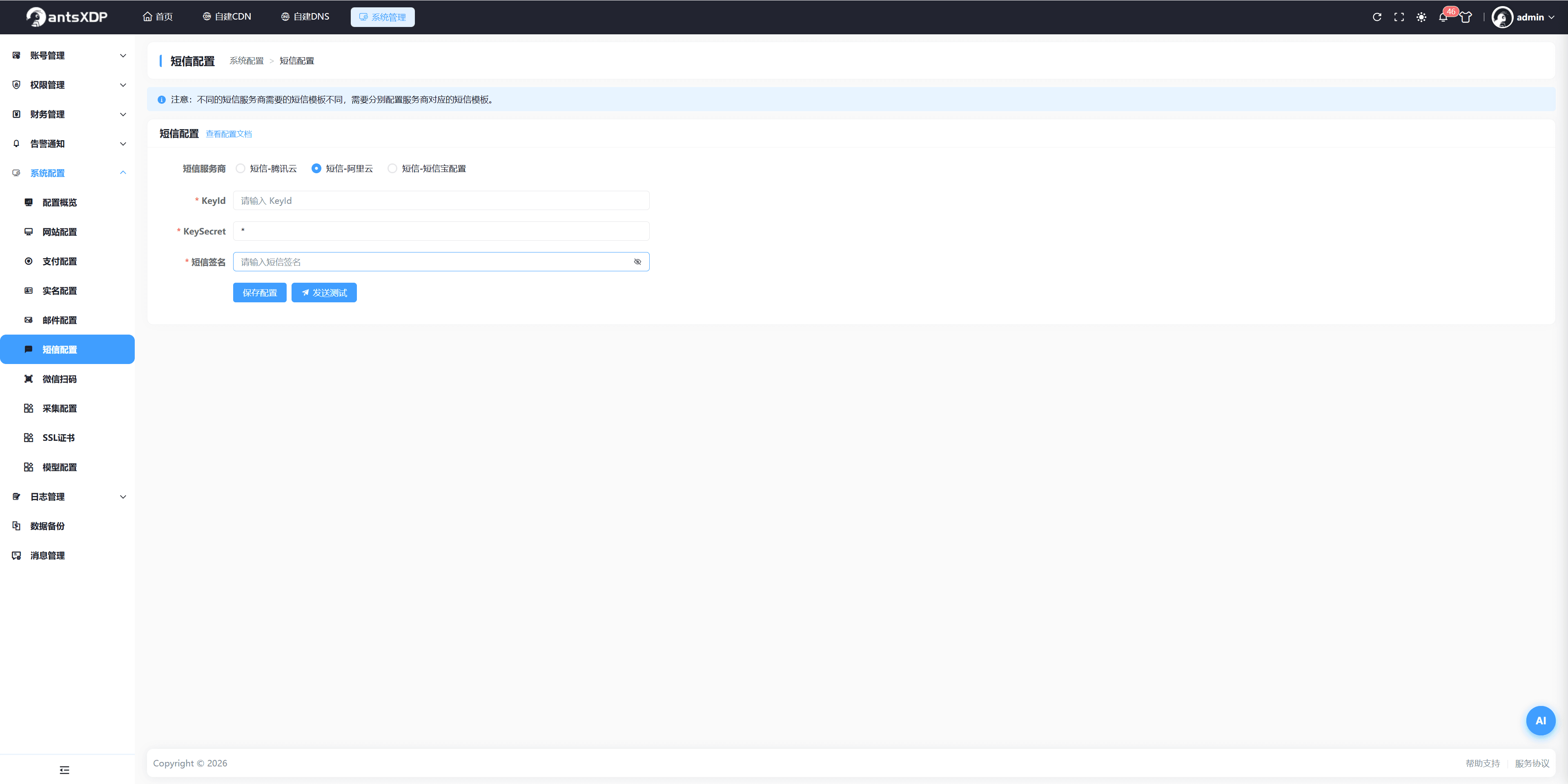This screenshot has height=784, width=1568.
Task: Open the skin shirt icon
Action: [x=1466, y=17]
